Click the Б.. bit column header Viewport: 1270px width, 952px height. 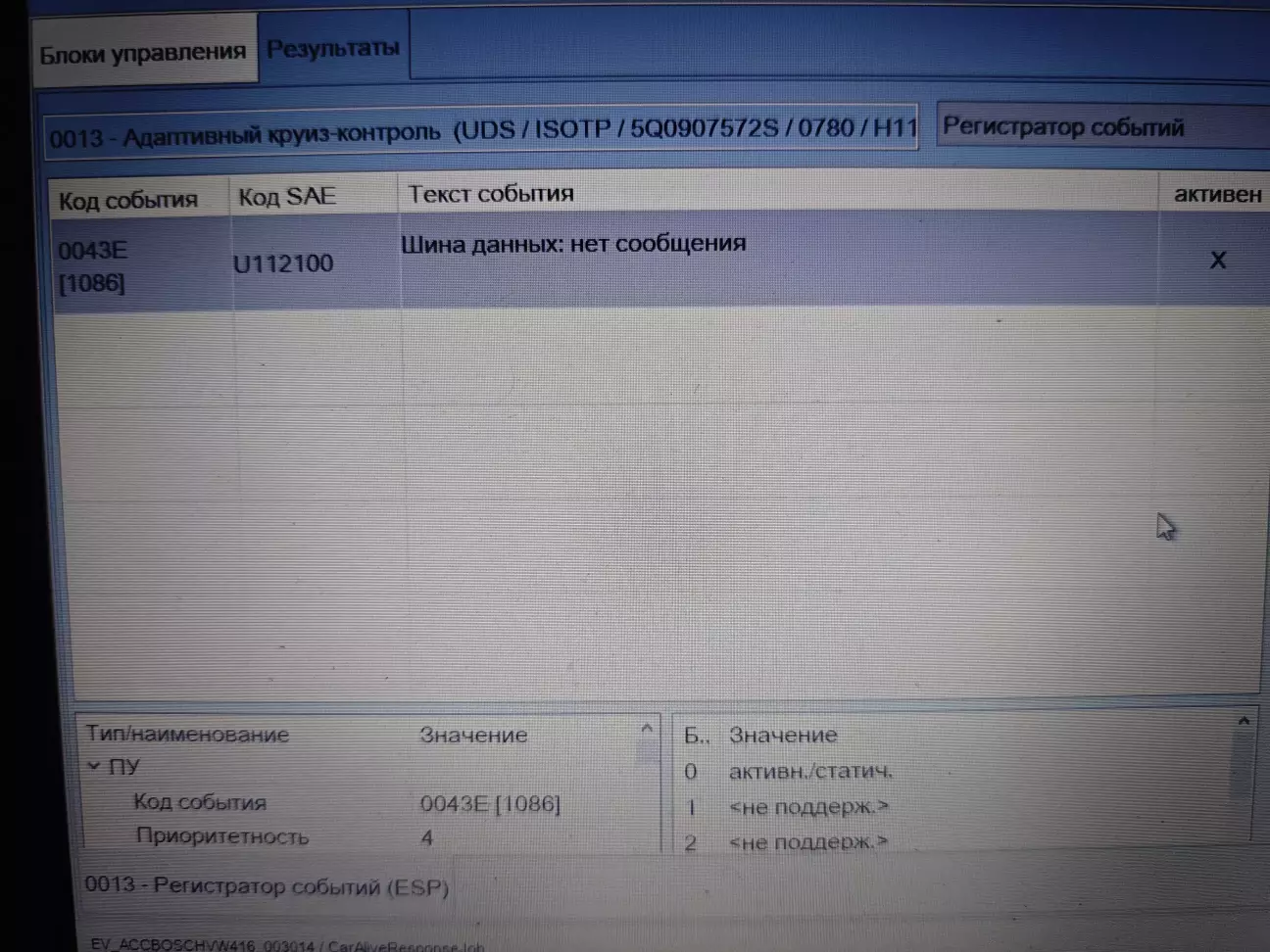pos(697,735)
